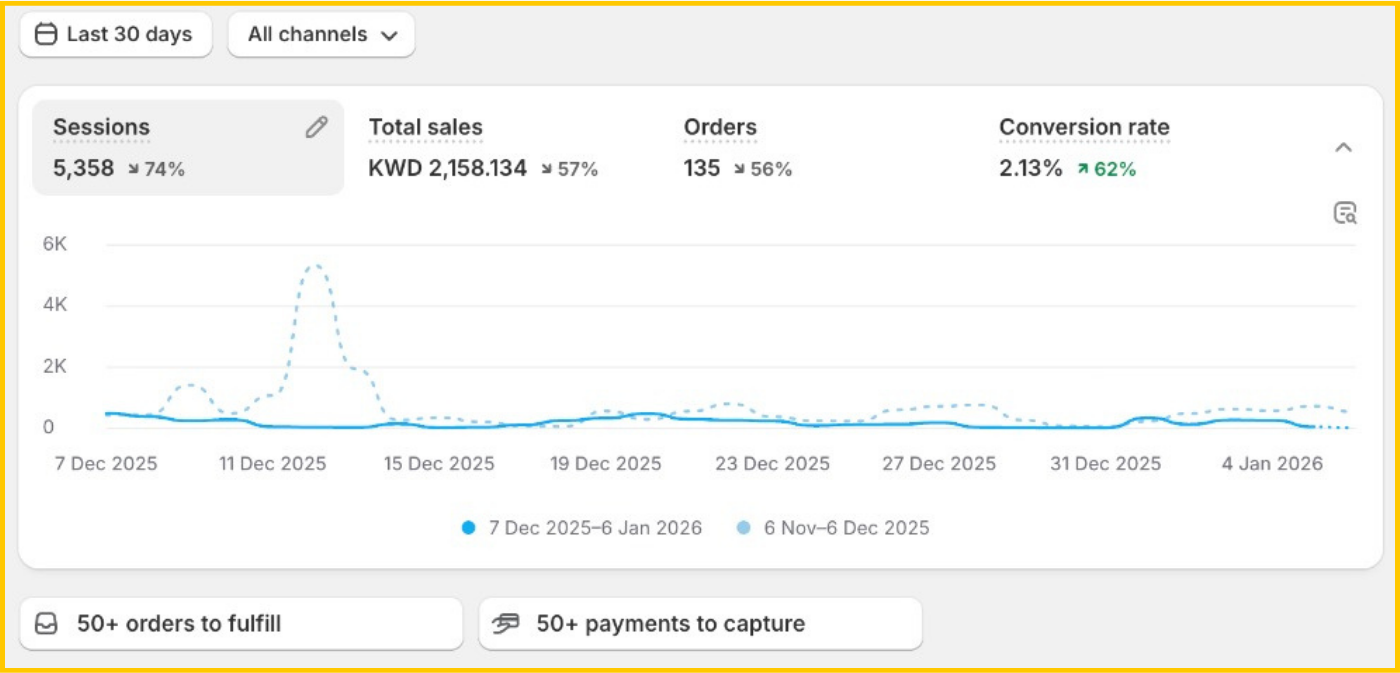Open the report view icon above the chart
Viewport: 1400px width, 673px height.
click(x=1345, y=213)
